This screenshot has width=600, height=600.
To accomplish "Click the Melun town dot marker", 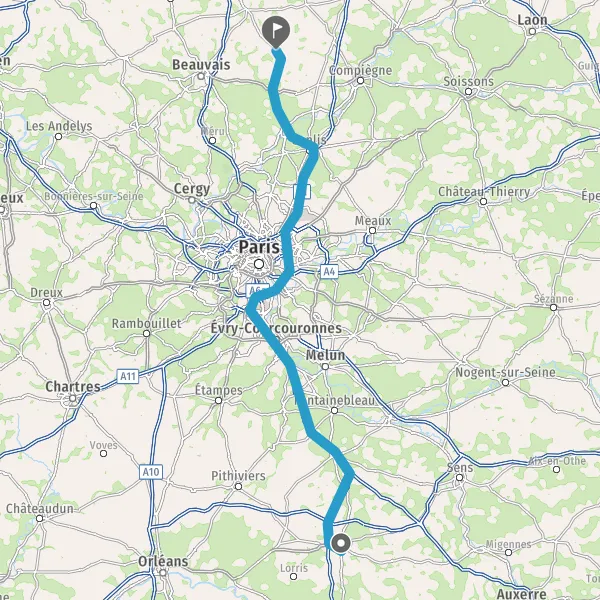I will point(325,367).
